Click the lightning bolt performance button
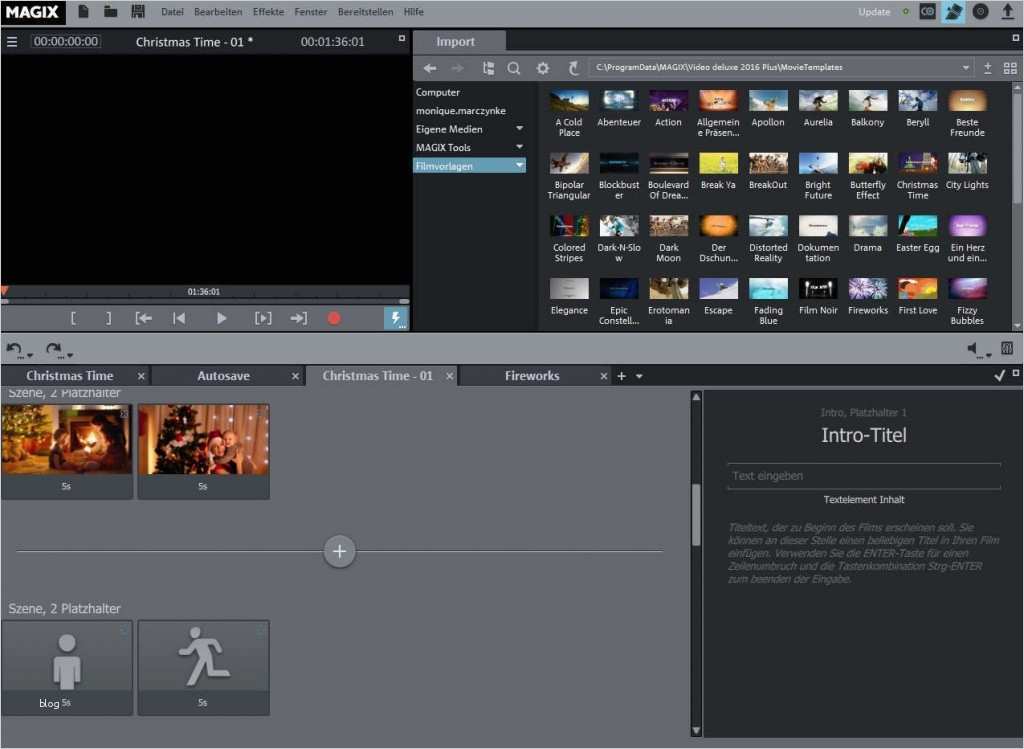 point(396,318)
